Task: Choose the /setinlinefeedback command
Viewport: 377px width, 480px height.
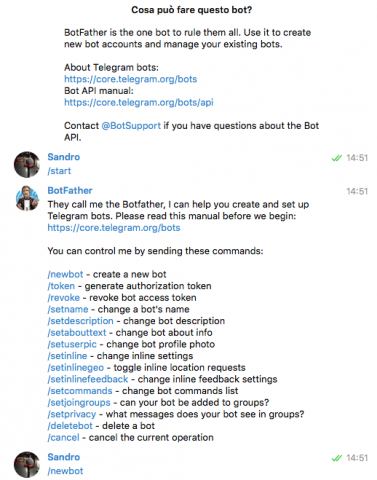Action: (88, 379)
